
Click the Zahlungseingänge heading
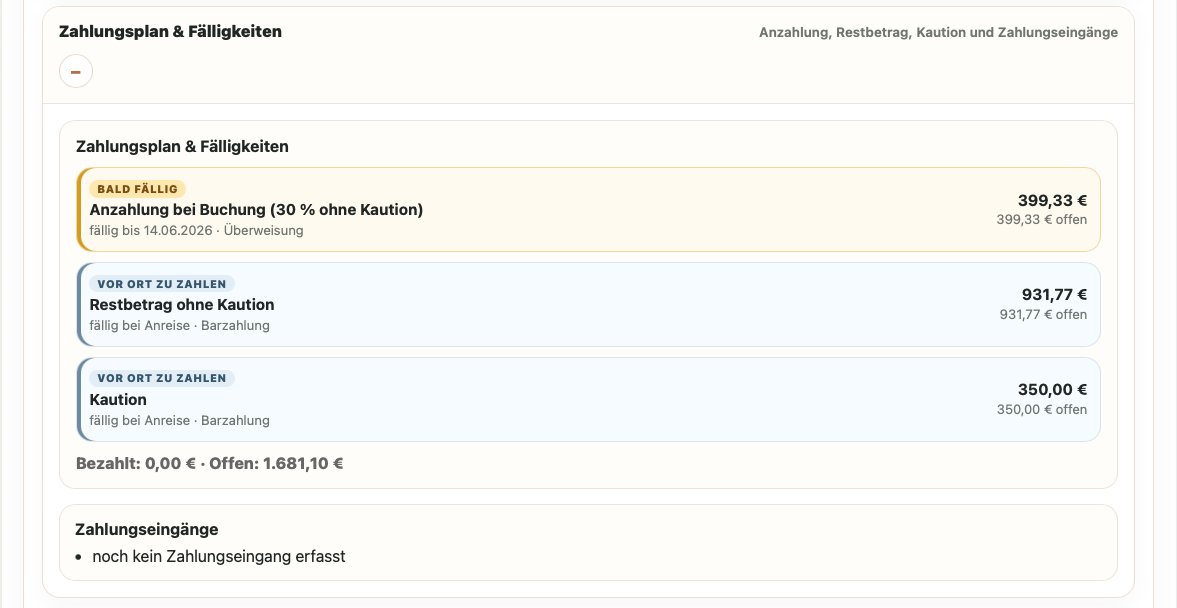(147, 529)
